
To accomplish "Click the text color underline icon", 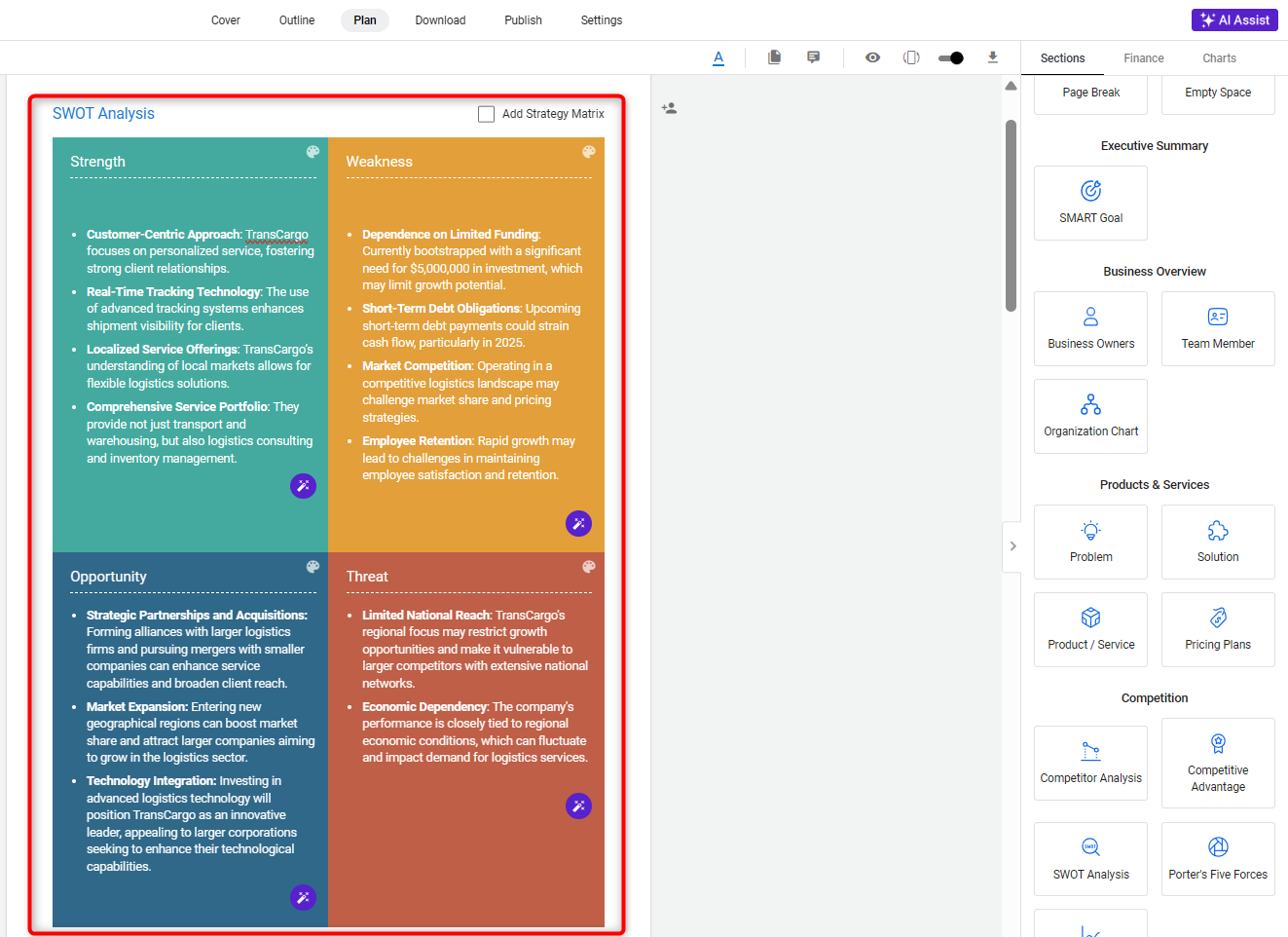I will [x=718, y=57].
